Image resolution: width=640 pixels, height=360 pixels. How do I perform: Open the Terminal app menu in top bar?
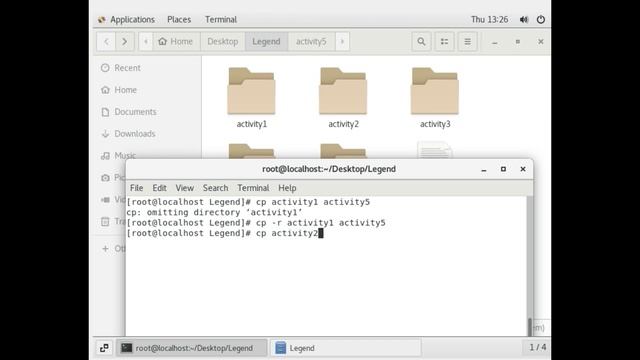(221, 20)
